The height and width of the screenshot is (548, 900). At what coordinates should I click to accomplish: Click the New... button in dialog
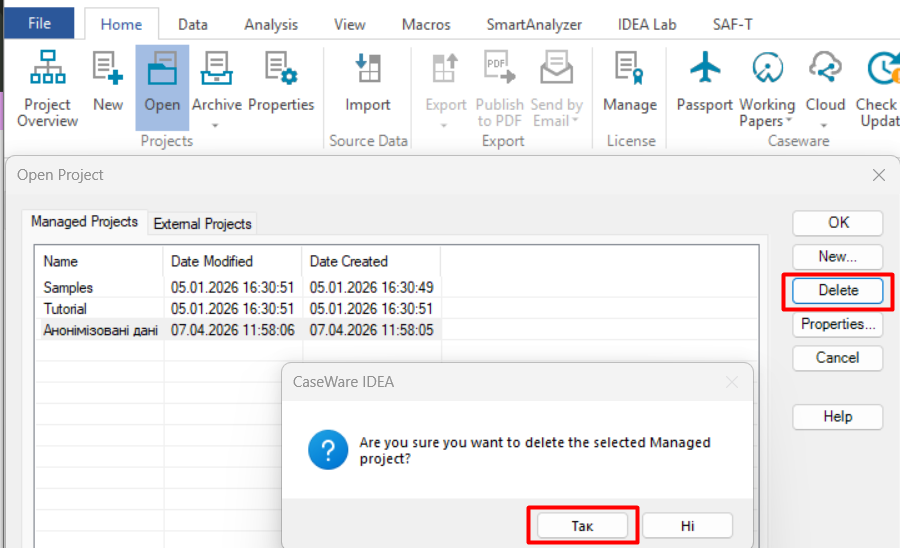tap(837, 256)
